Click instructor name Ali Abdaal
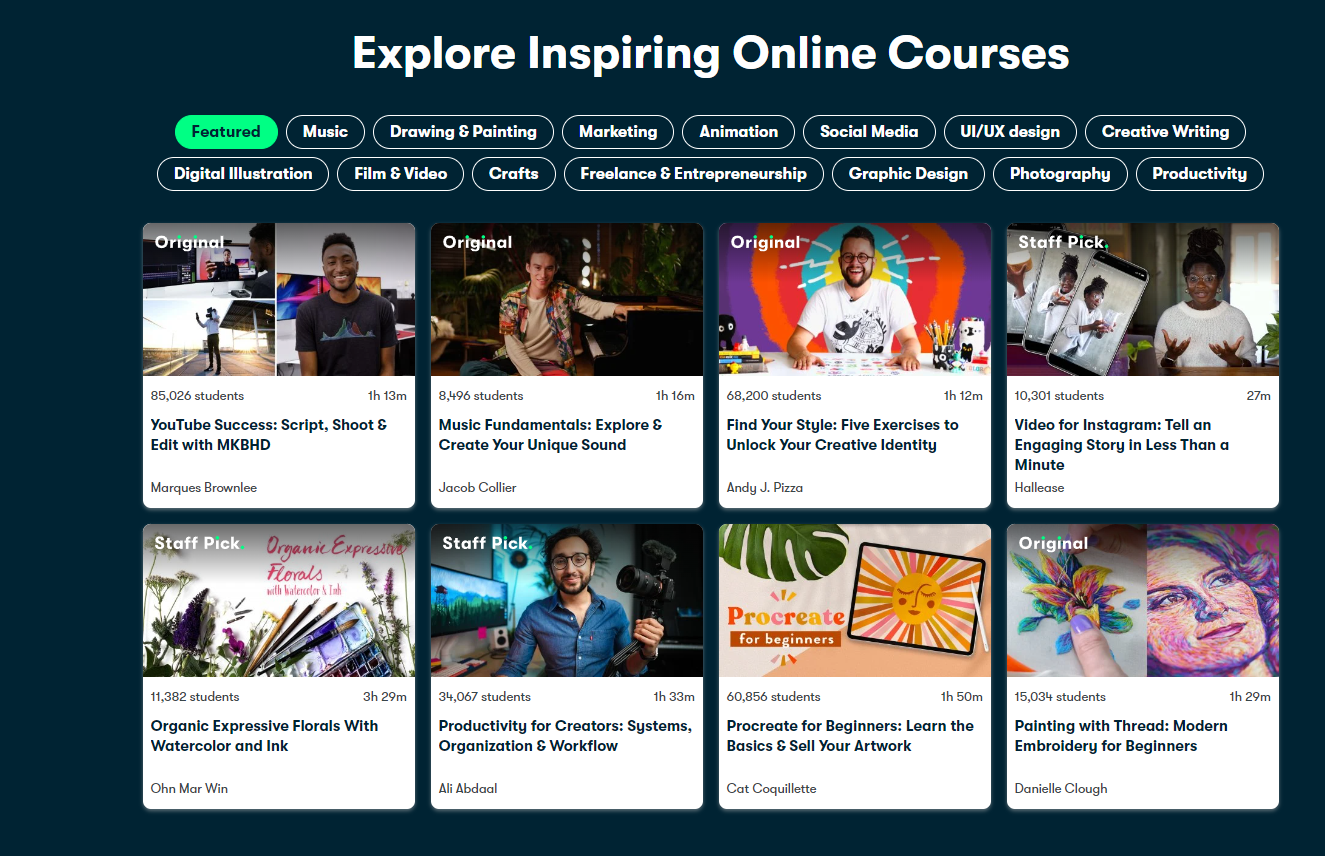 pyautogui.click(x=468, y=789)
